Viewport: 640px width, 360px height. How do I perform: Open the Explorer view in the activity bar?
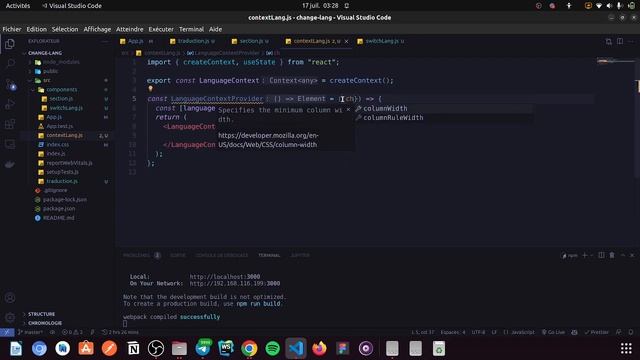pyautogui.click(x=10, y=44)
